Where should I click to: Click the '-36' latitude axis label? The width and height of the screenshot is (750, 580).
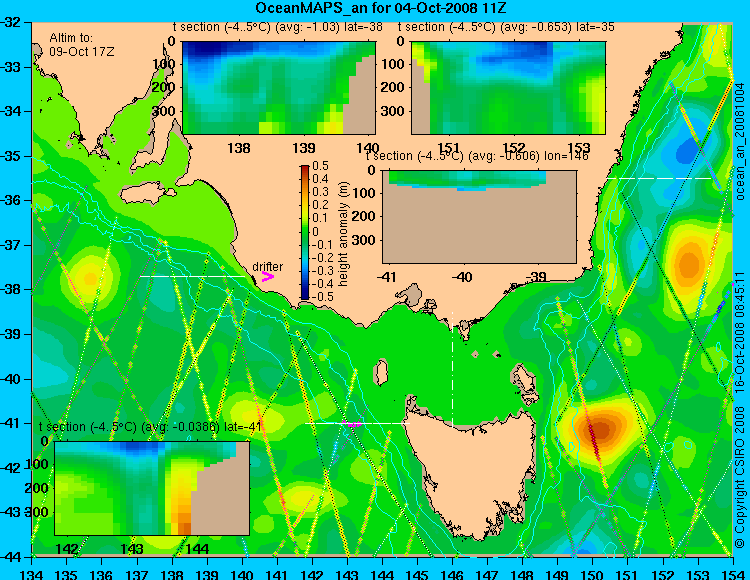11,200
